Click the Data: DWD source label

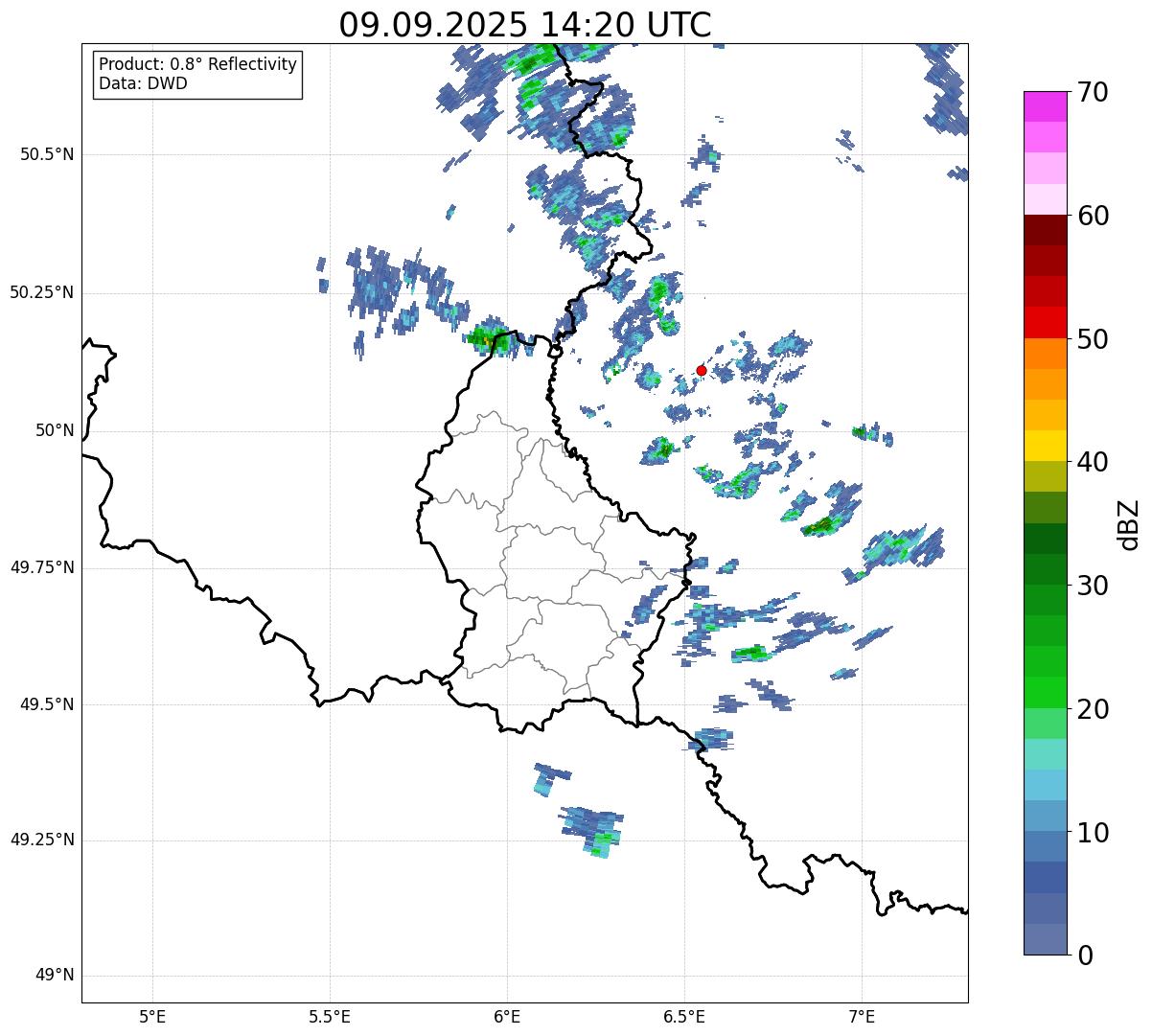(x=143, y=83)
